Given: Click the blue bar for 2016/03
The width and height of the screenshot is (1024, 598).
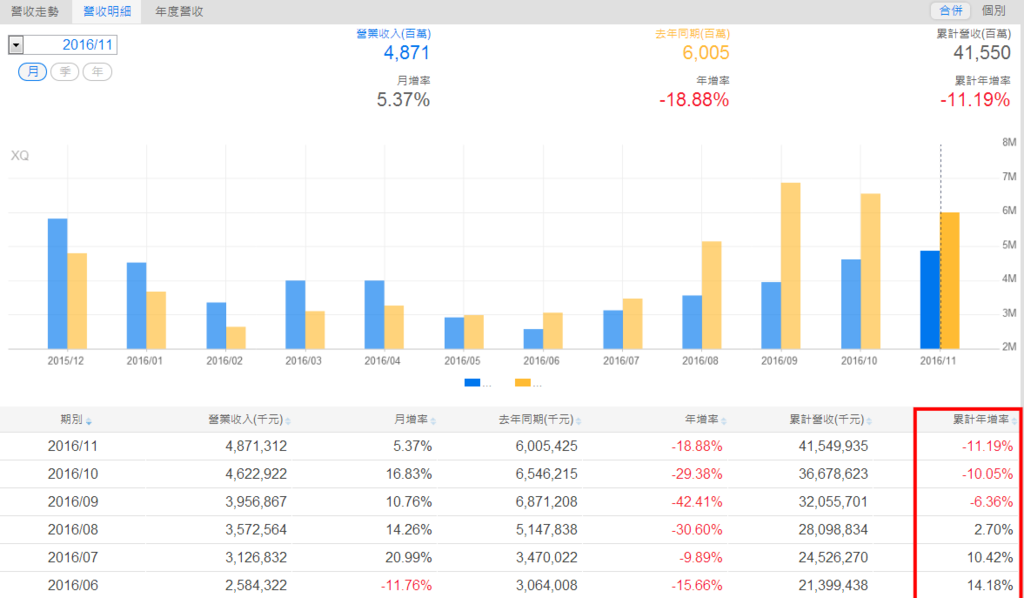Looking at the screenshot, I should click(x=295, y=315).
